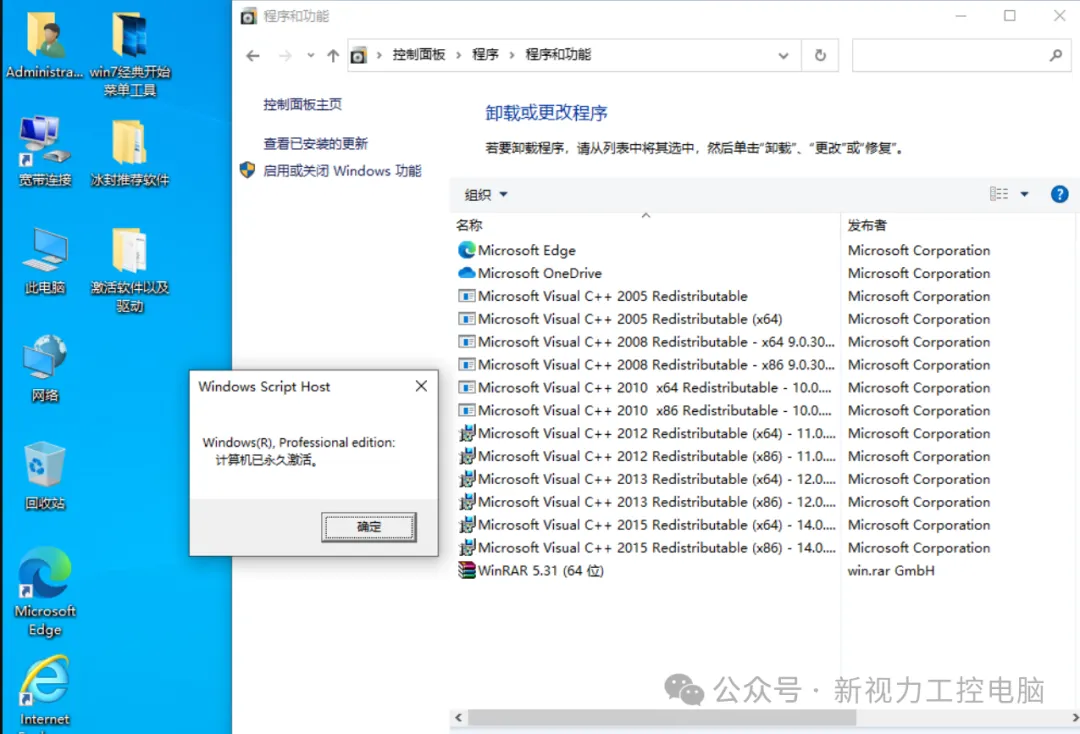Open help with the blue question icon

[1059, 194]
